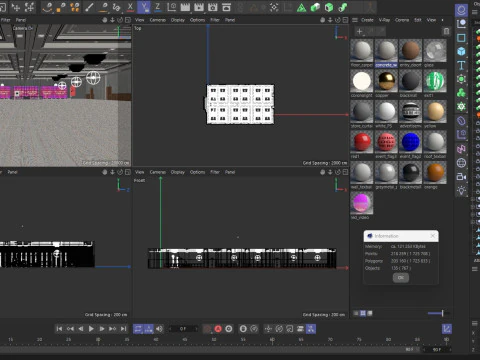Select the blue event_flag material sphere
Viewport: 480px width, 360px height.
tap(410, 142)
